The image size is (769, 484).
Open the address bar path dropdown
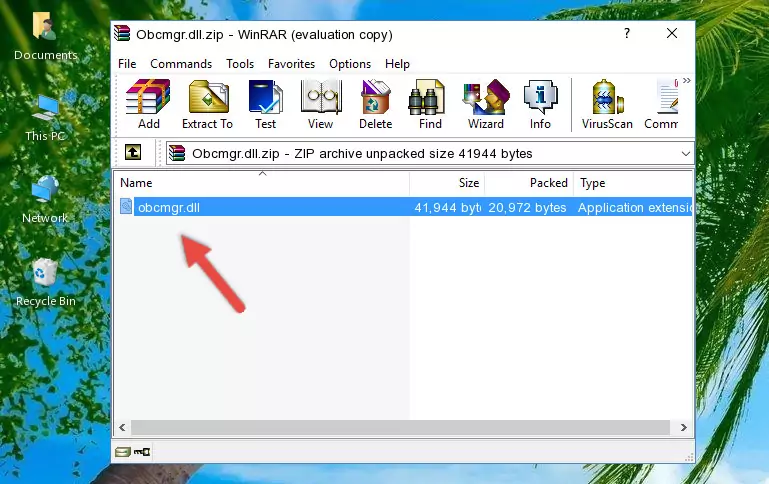click(686, 153)
